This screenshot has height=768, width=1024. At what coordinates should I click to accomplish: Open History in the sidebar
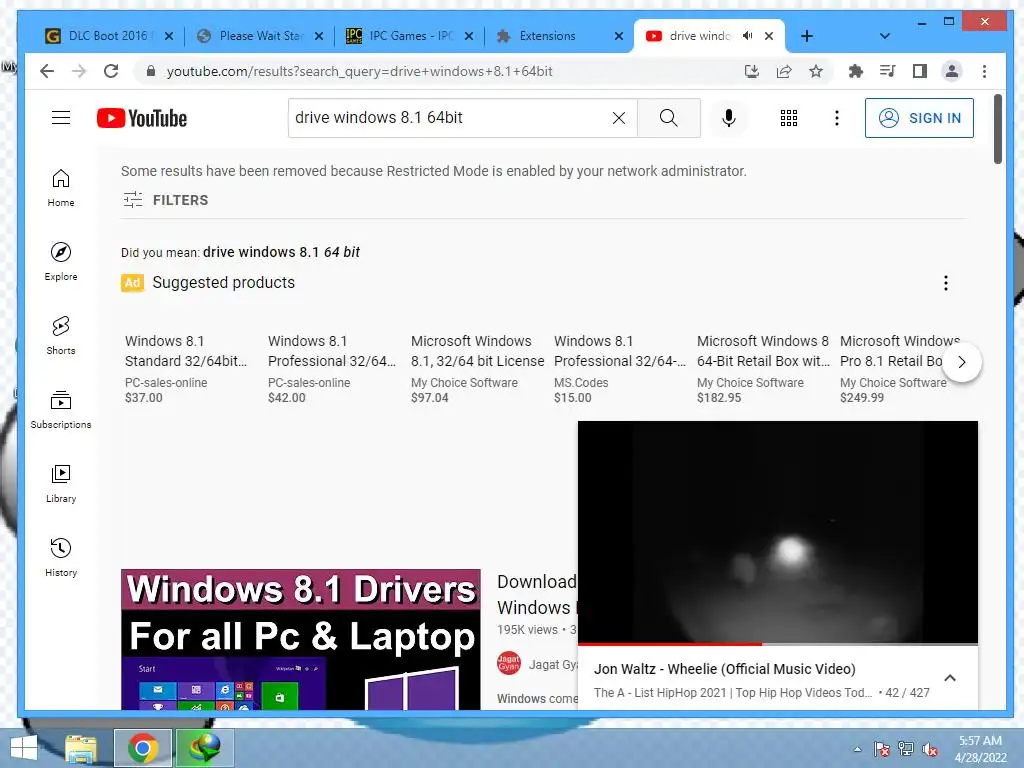click(61, 557)
